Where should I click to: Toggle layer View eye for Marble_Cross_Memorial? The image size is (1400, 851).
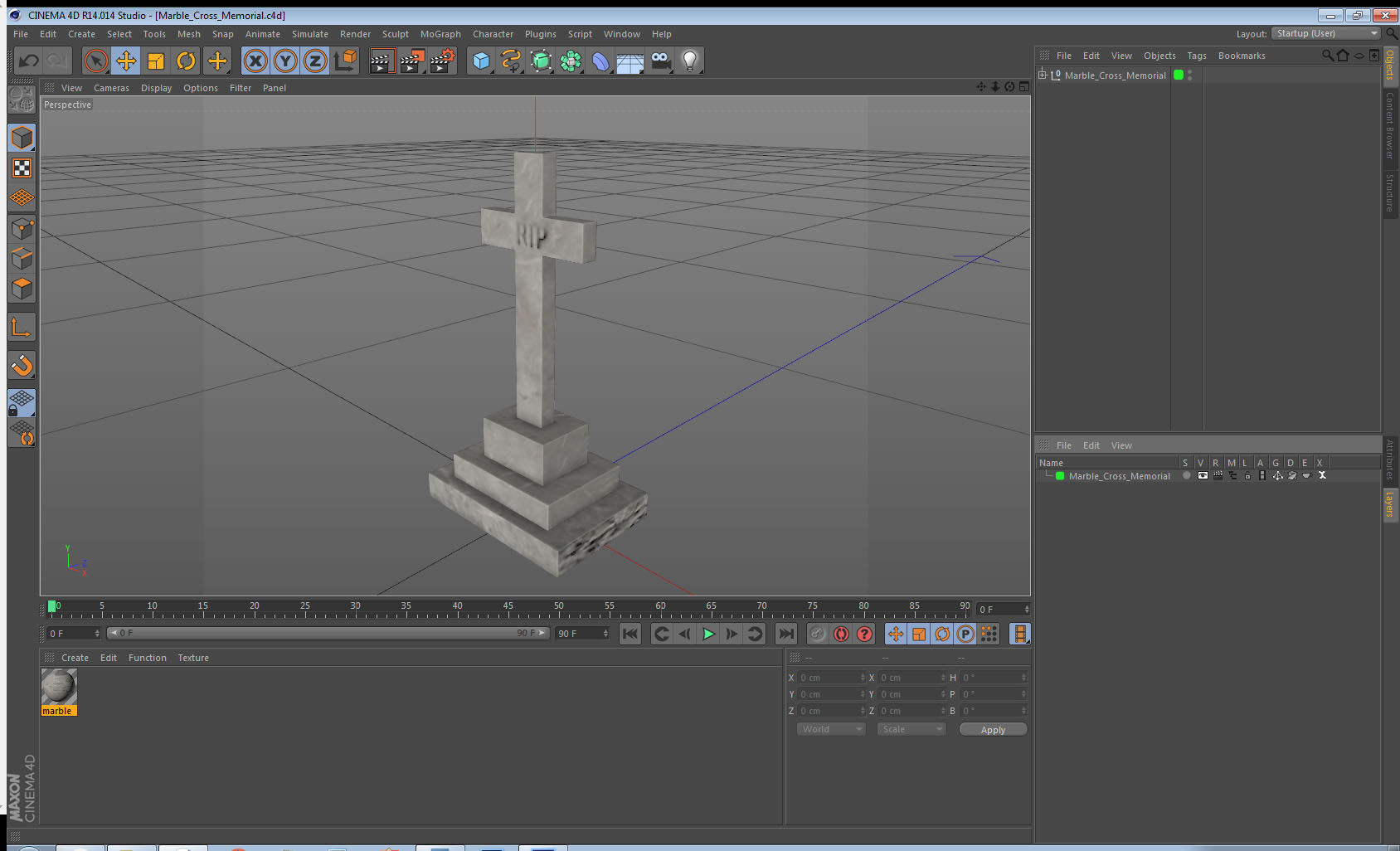[1203, 475]
